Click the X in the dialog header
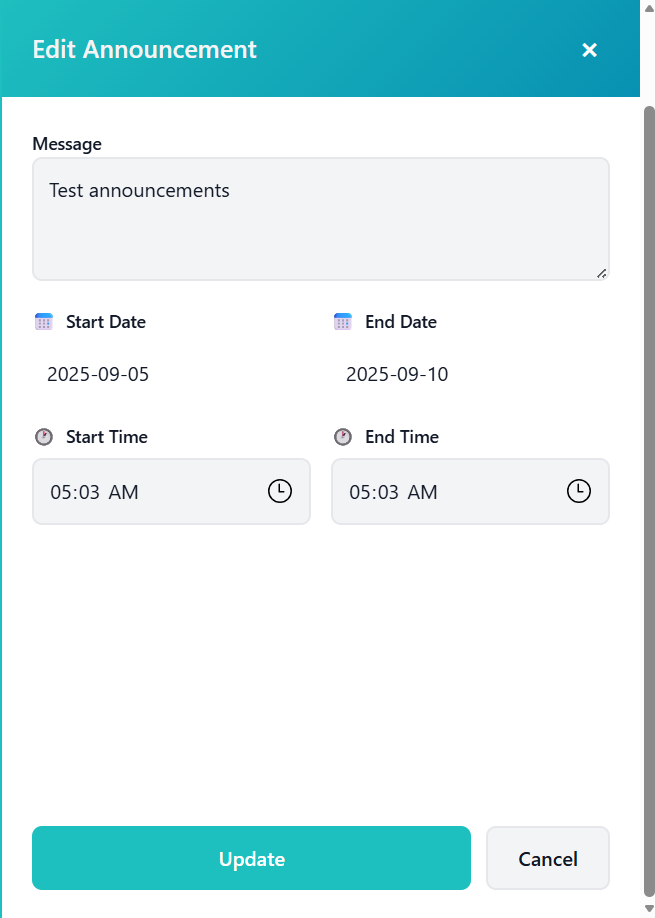Screen dimensions: 655x918 tap(589, 50)
